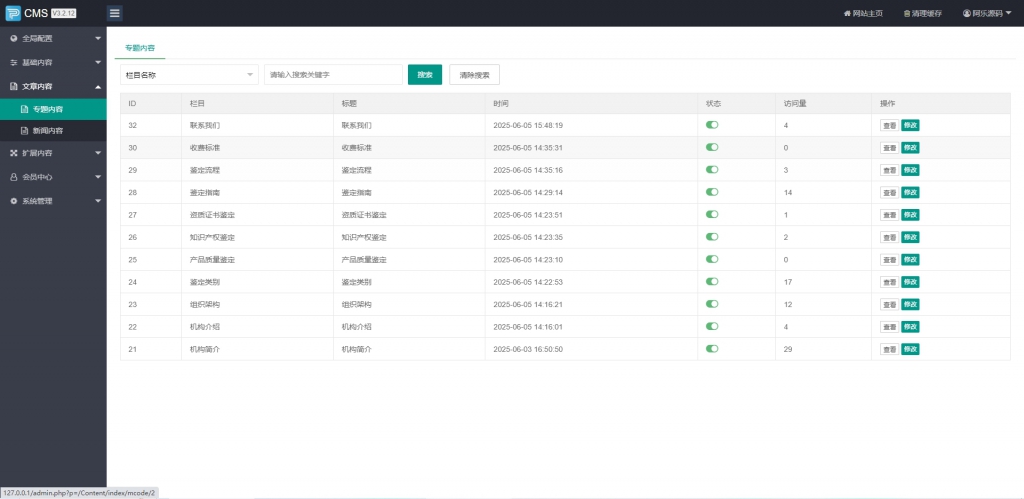This screenshot has width=1024, height=499.
Task: Open the 栏目名称 search field dropdown
Action: 189,74
